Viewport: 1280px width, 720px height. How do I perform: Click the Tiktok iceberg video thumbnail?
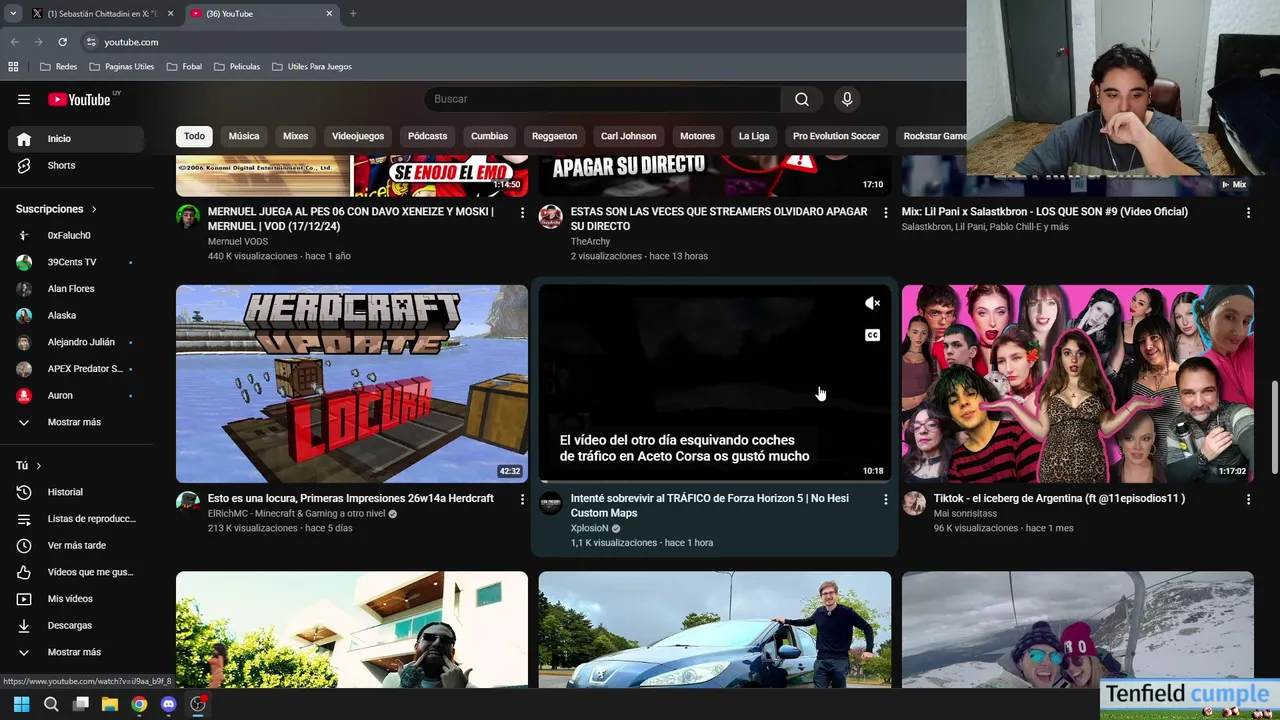pyautogui.click(x=1077, y=384)
